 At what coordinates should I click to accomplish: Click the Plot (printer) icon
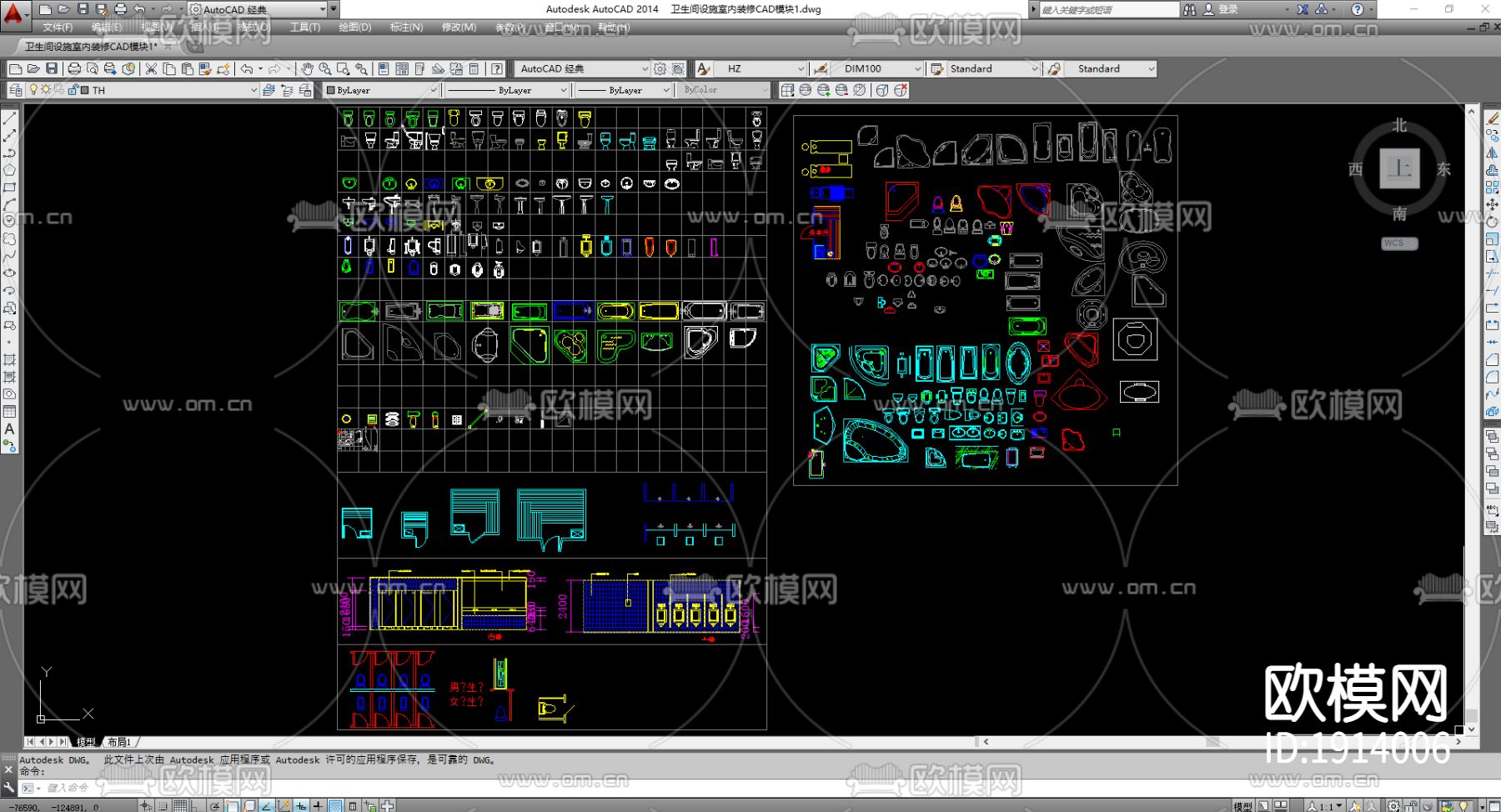[x=74, y=69]
